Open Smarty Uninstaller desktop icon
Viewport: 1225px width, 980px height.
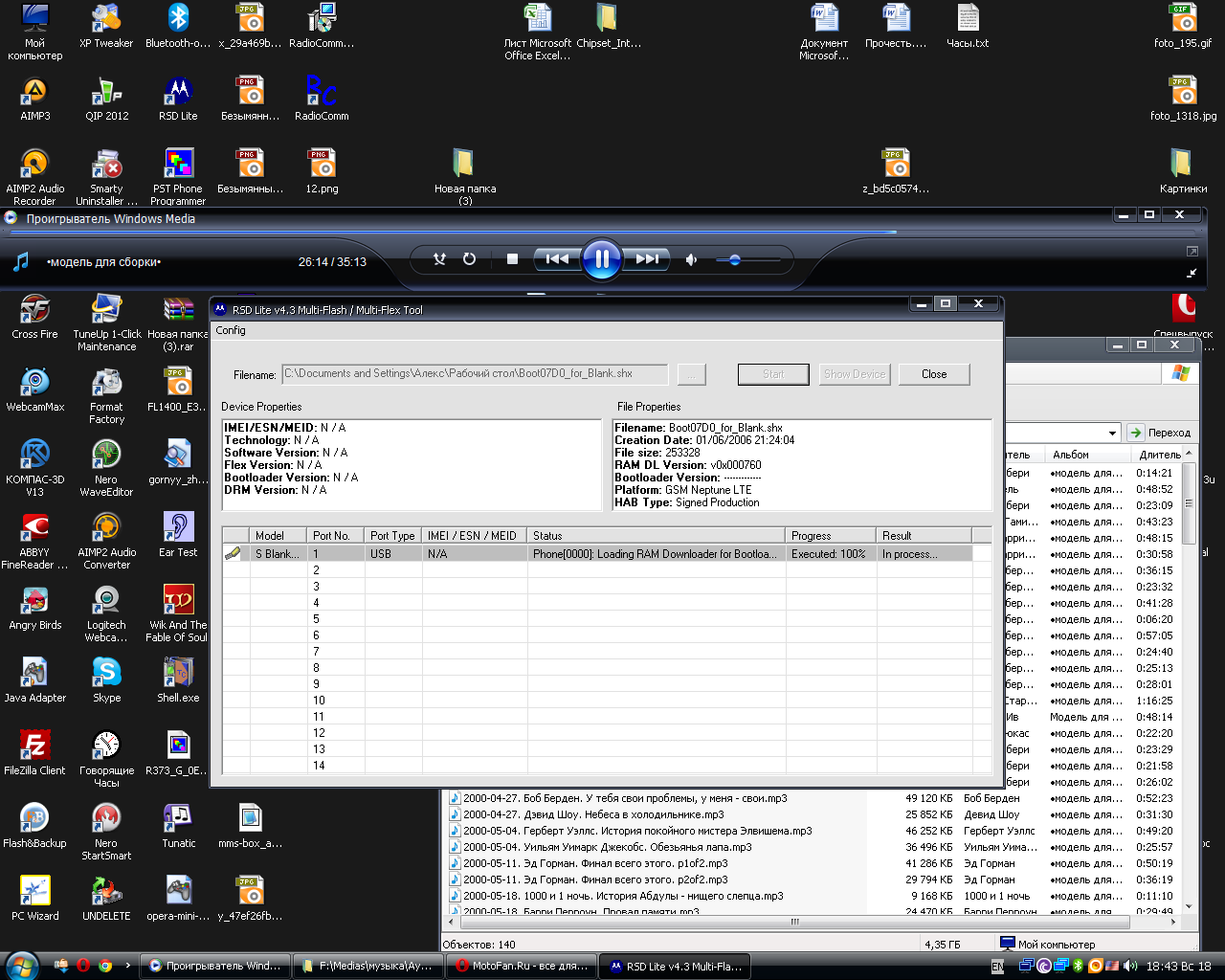106,177
